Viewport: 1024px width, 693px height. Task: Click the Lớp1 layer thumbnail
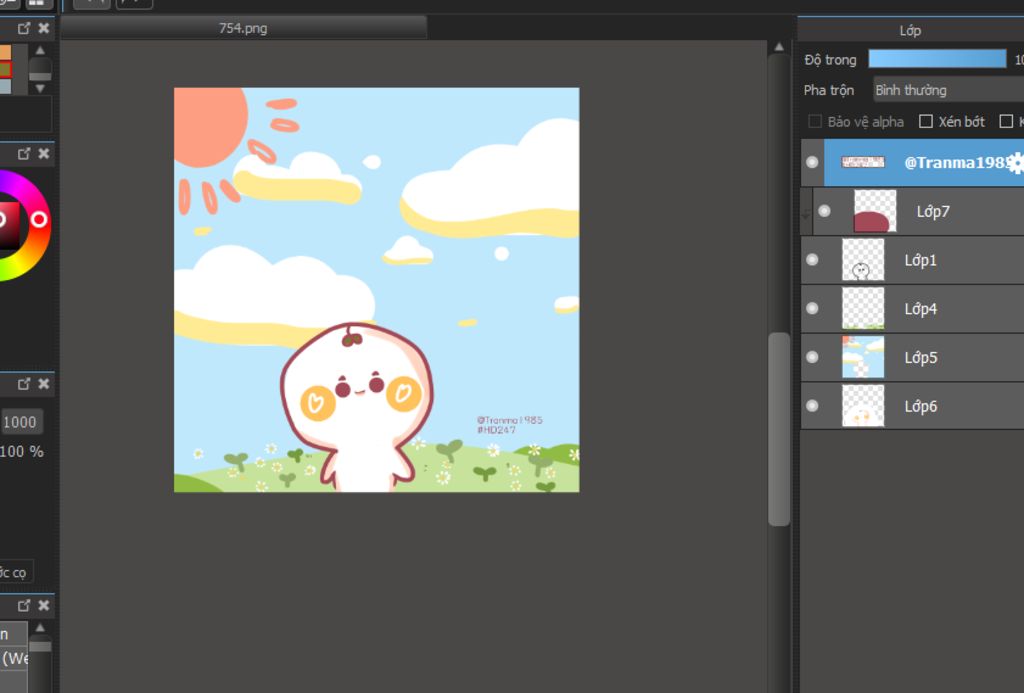pos(863,259)
